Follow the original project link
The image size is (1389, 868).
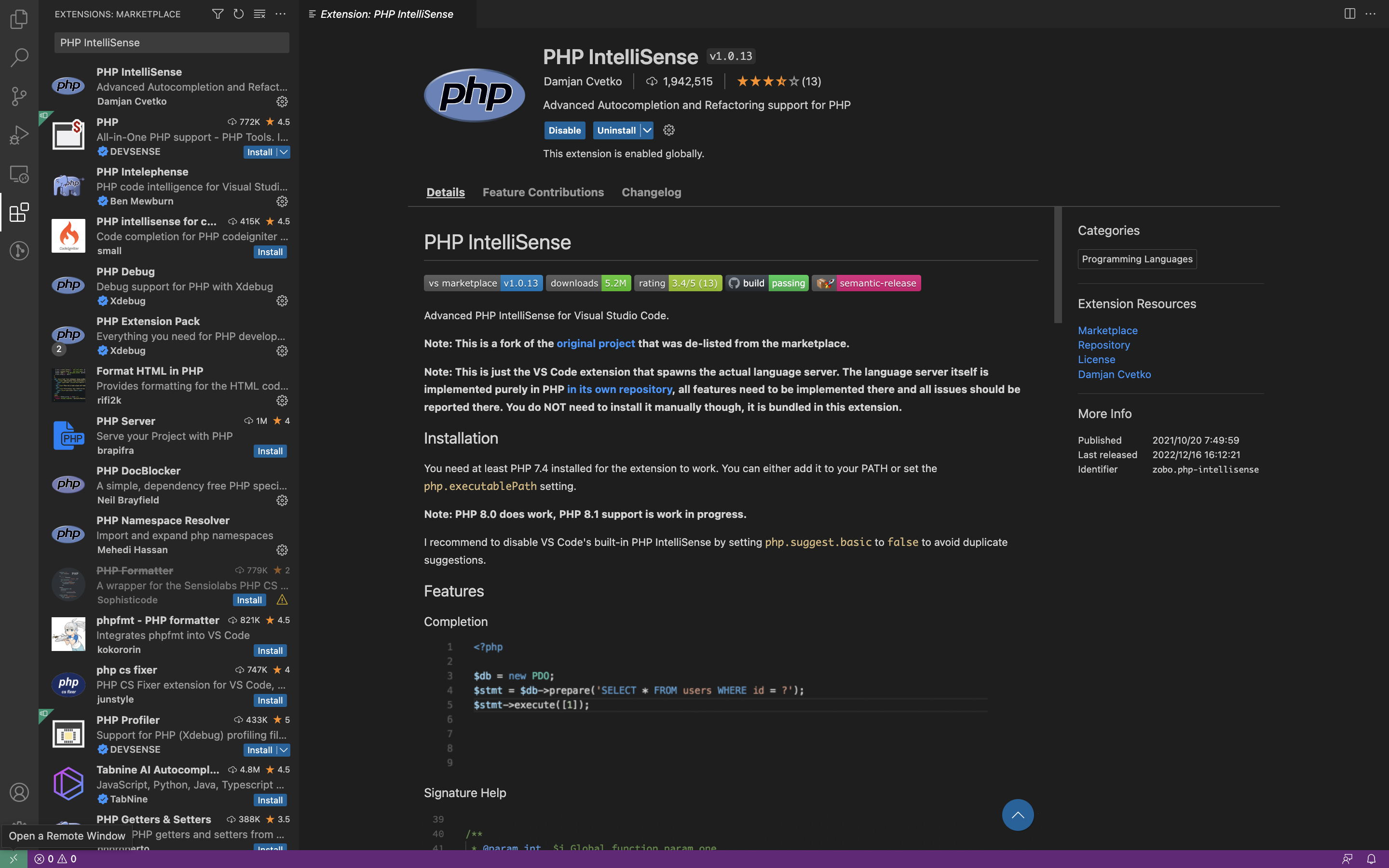[596, 343]
